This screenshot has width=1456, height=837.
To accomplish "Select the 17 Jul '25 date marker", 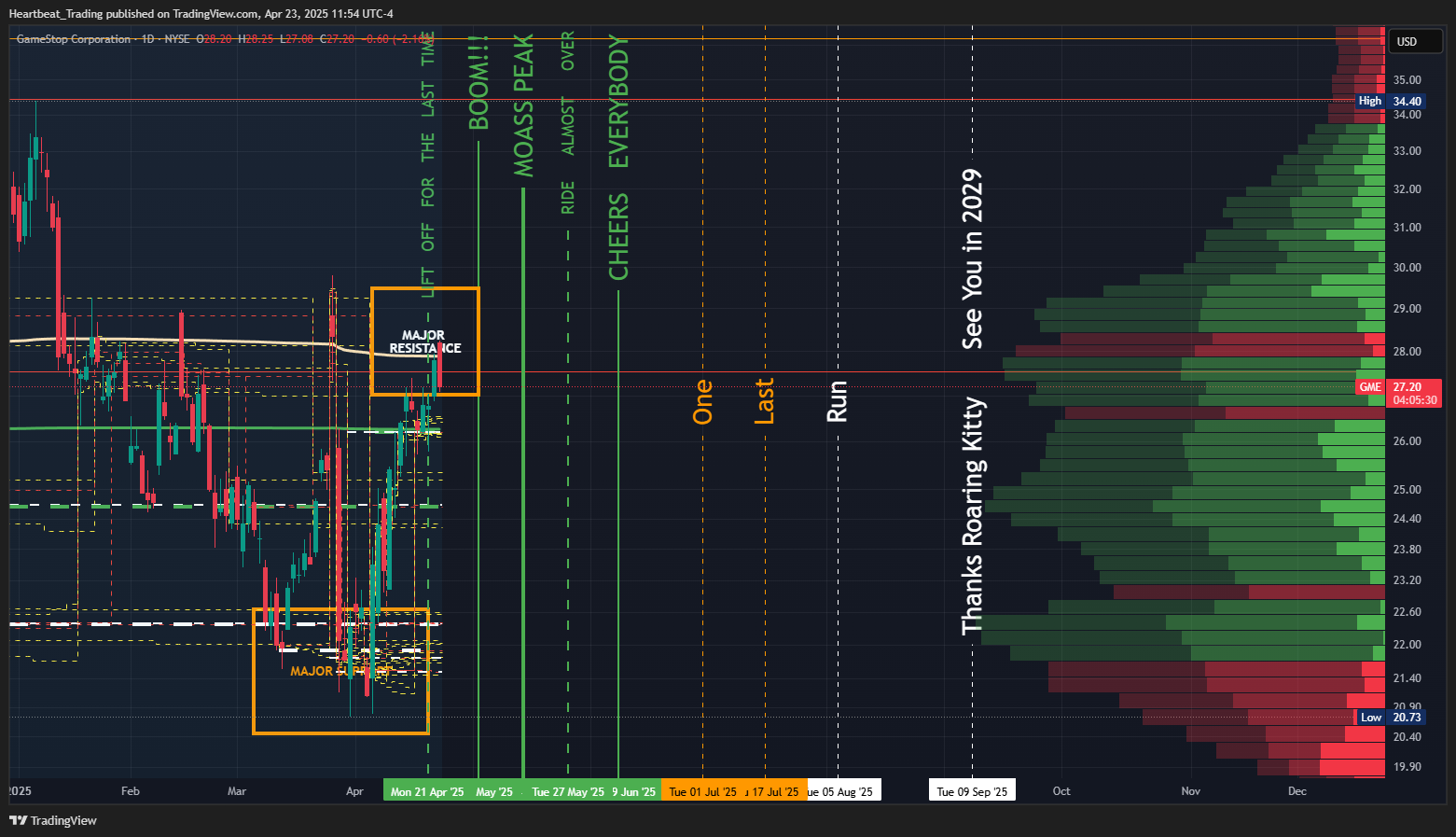I will (x=774, y=791).
